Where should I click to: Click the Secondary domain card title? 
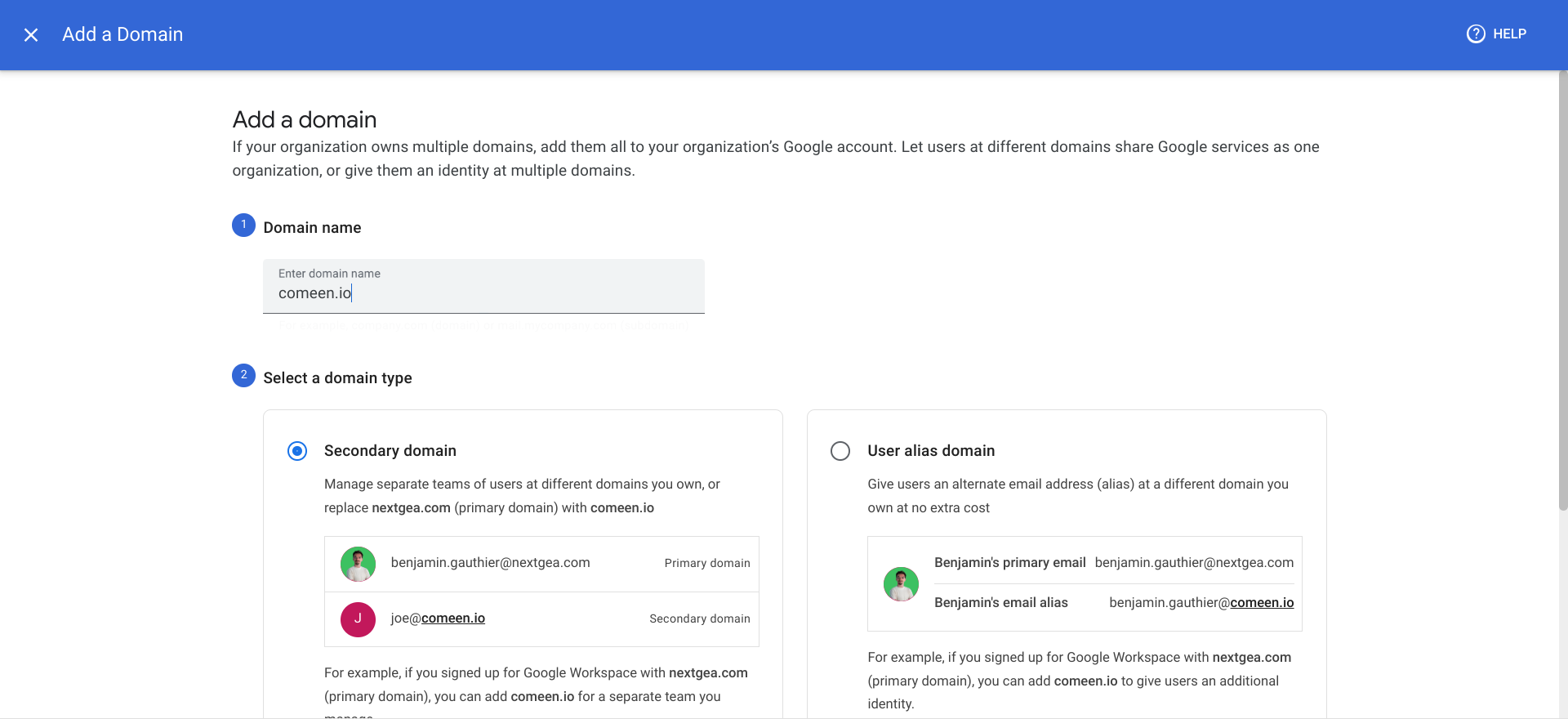(390, 451)
